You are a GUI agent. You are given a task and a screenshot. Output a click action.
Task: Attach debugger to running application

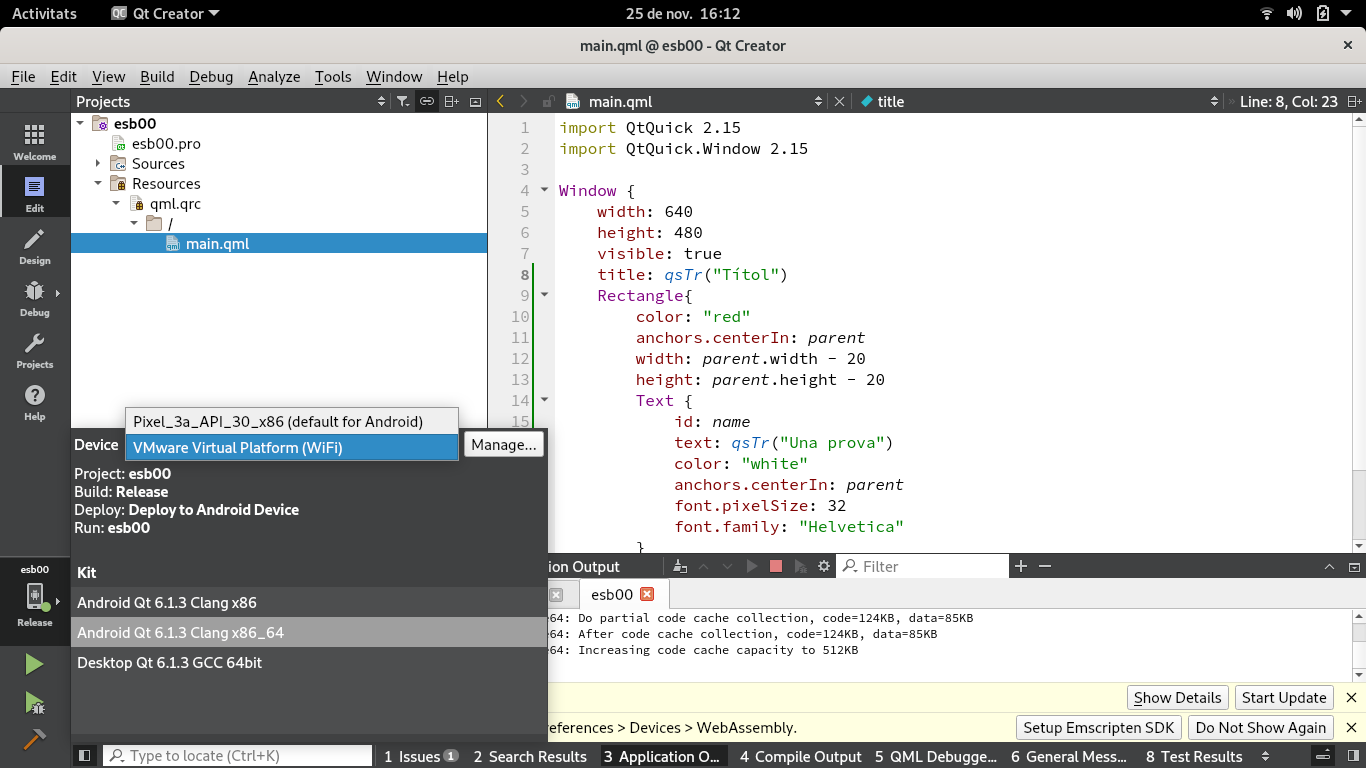(800, 566)
